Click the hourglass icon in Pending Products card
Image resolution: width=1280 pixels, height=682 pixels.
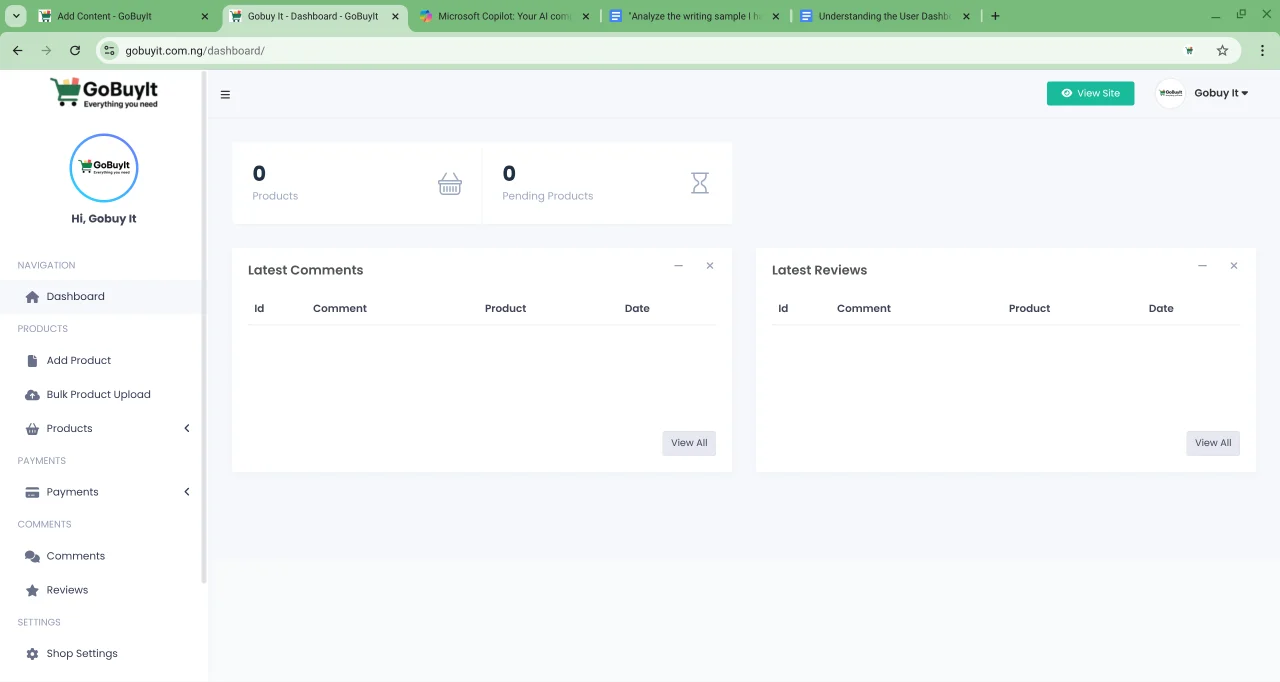(x=700, y=183)
